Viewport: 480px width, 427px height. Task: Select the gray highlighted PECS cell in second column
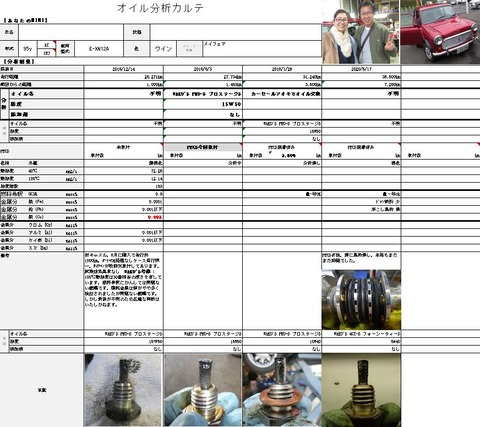(x=203, y=147)
